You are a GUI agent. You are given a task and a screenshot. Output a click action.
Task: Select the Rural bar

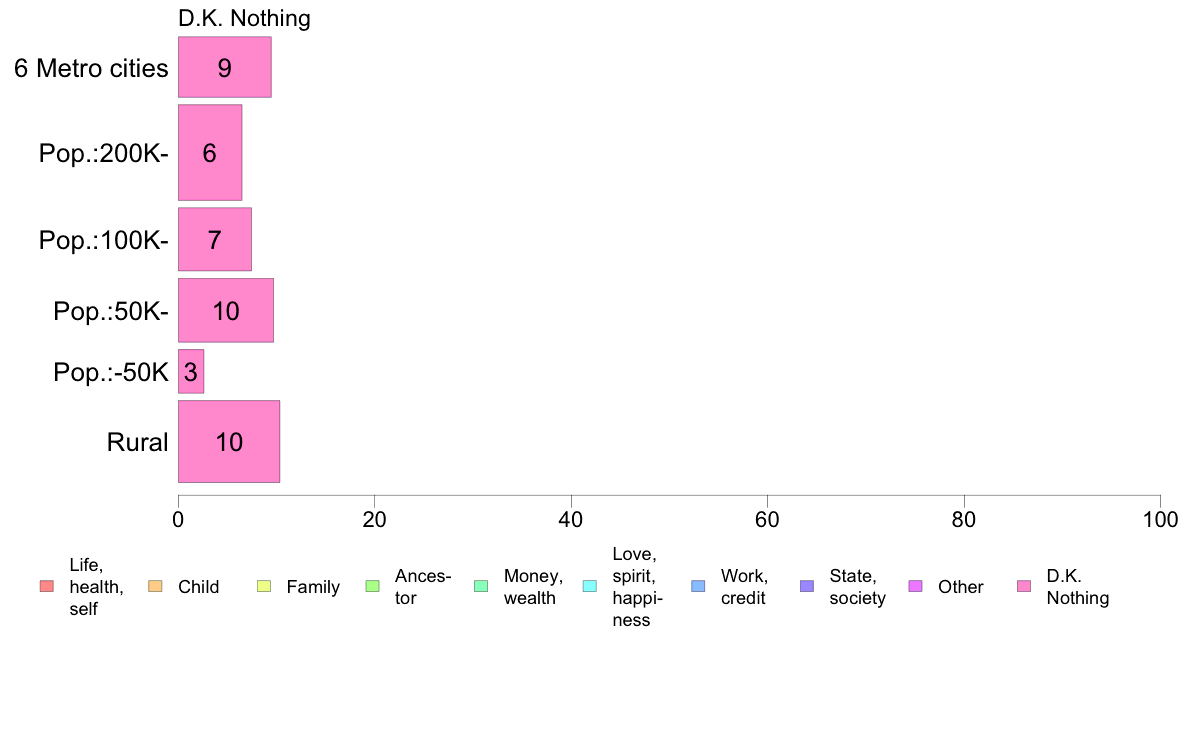229,442
